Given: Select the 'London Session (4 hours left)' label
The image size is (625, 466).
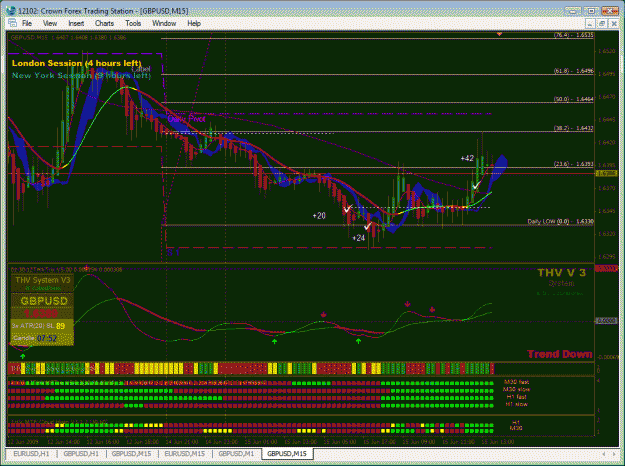Looking at the screenshot, I should [77, 63].
